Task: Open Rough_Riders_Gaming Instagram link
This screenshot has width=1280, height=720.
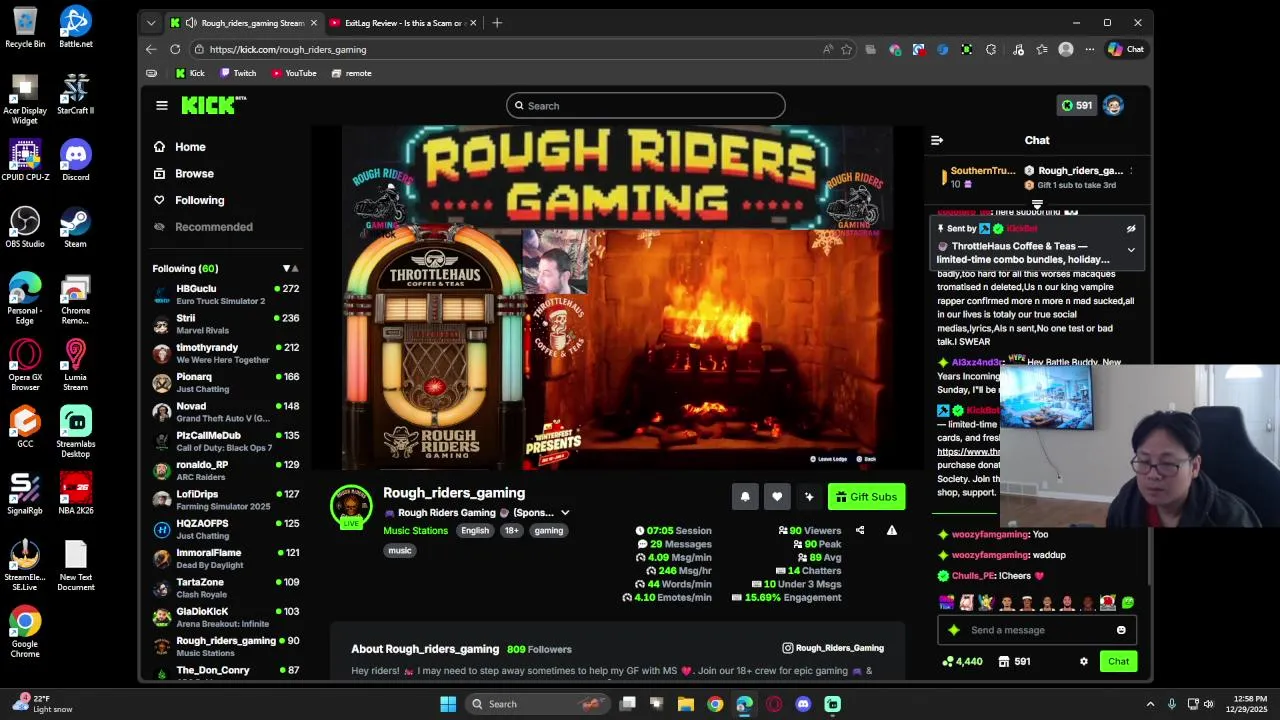Action: tap(833, 648)
